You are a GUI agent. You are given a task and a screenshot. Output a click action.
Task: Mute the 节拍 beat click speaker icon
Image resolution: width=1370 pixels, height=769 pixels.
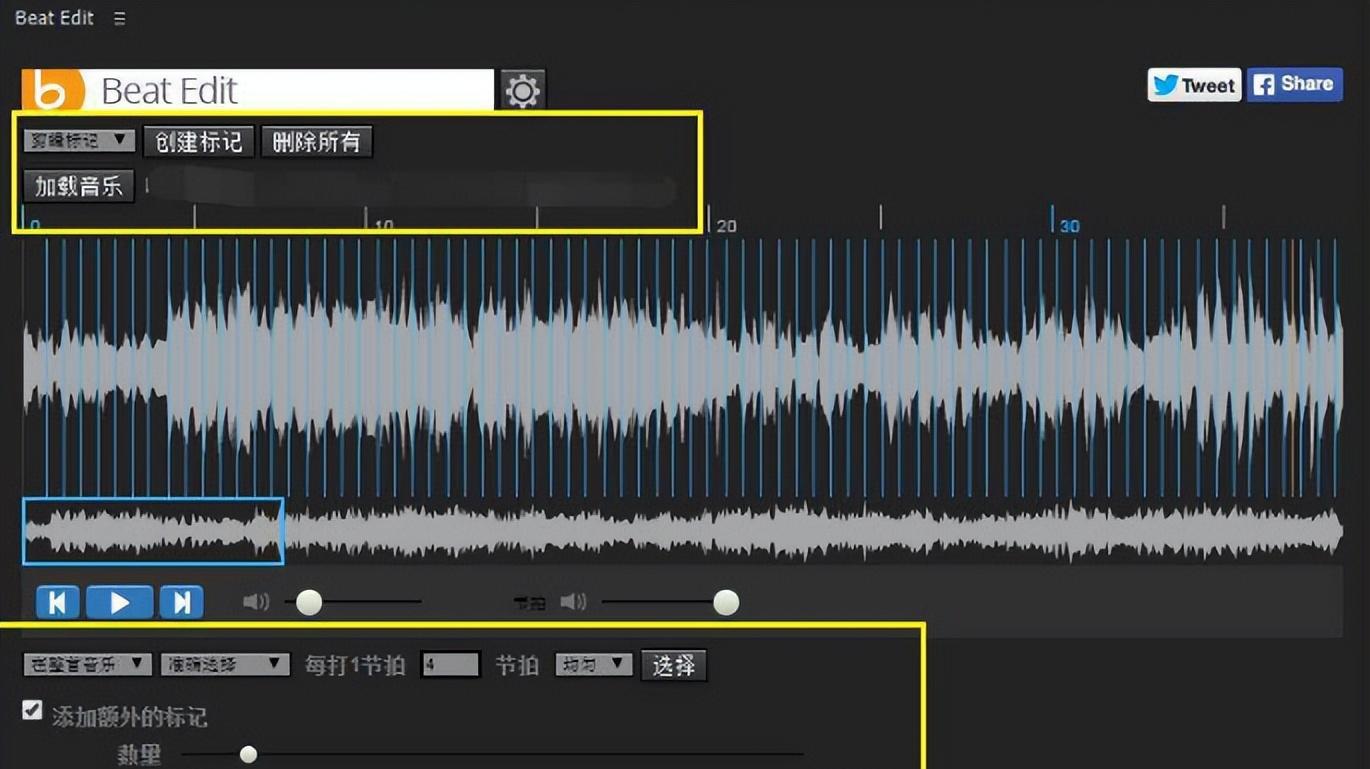coord(573,602)
